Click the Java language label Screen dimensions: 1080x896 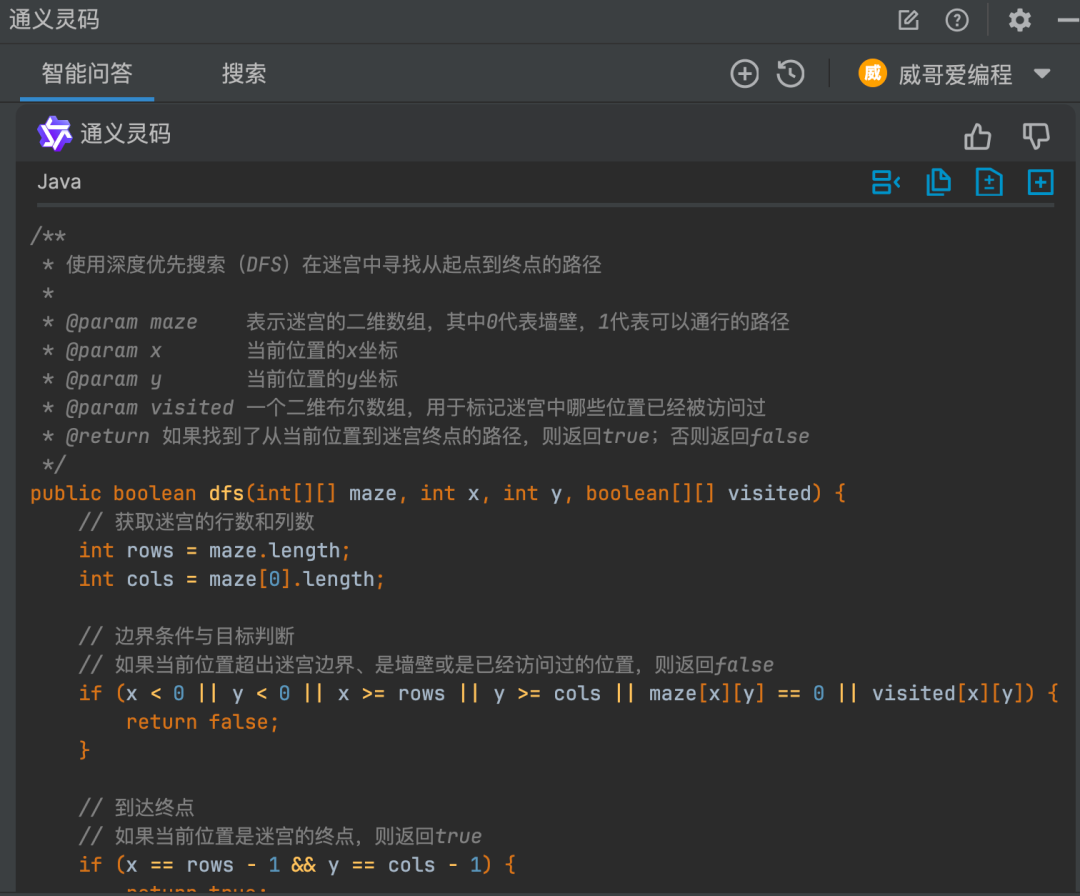click(59, 182)
